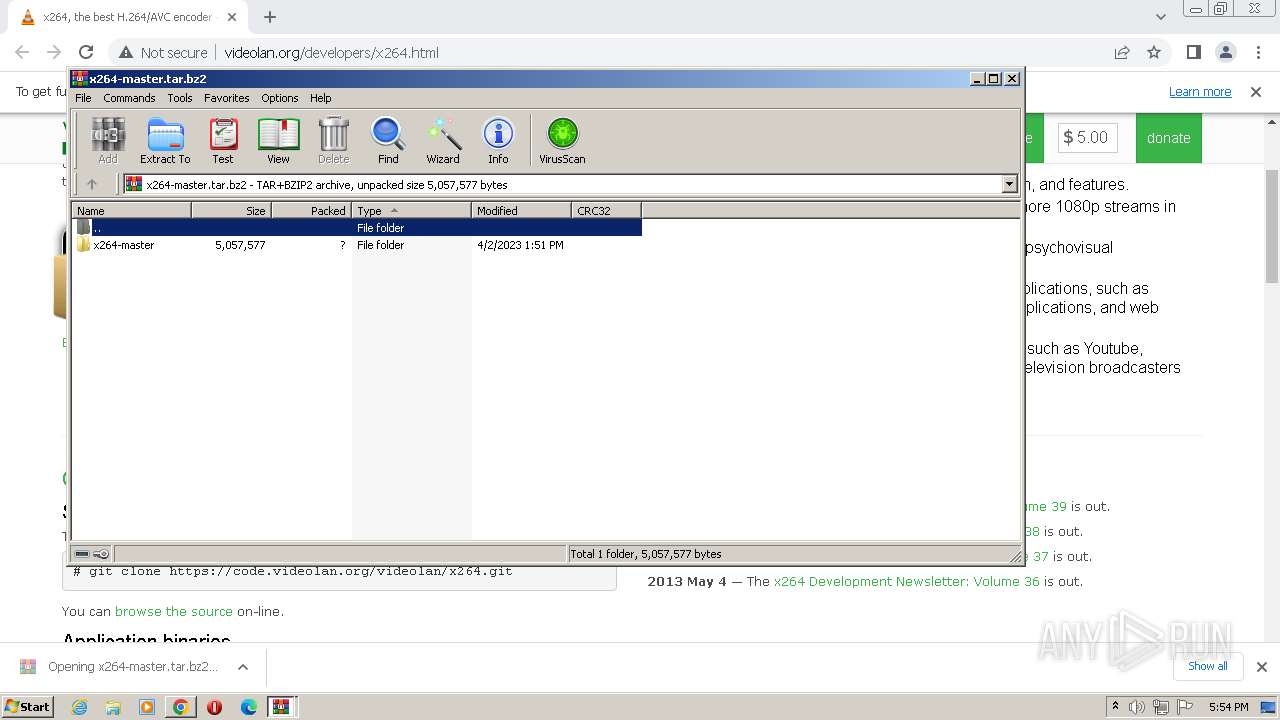Open the File menu in WinRAR

click(x=83, y=98)
